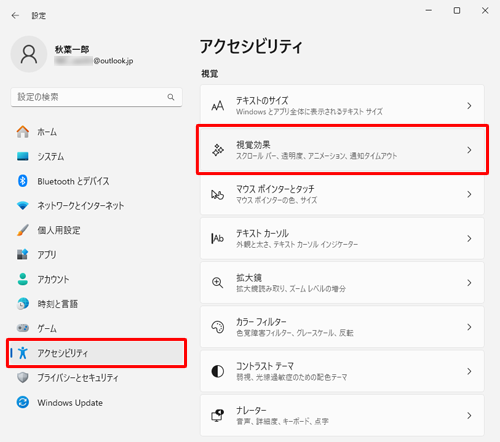The width and height of the screenshot is (500, 442).
Task: Open カラー フィルター via its chevron
Action: point(469,327)
